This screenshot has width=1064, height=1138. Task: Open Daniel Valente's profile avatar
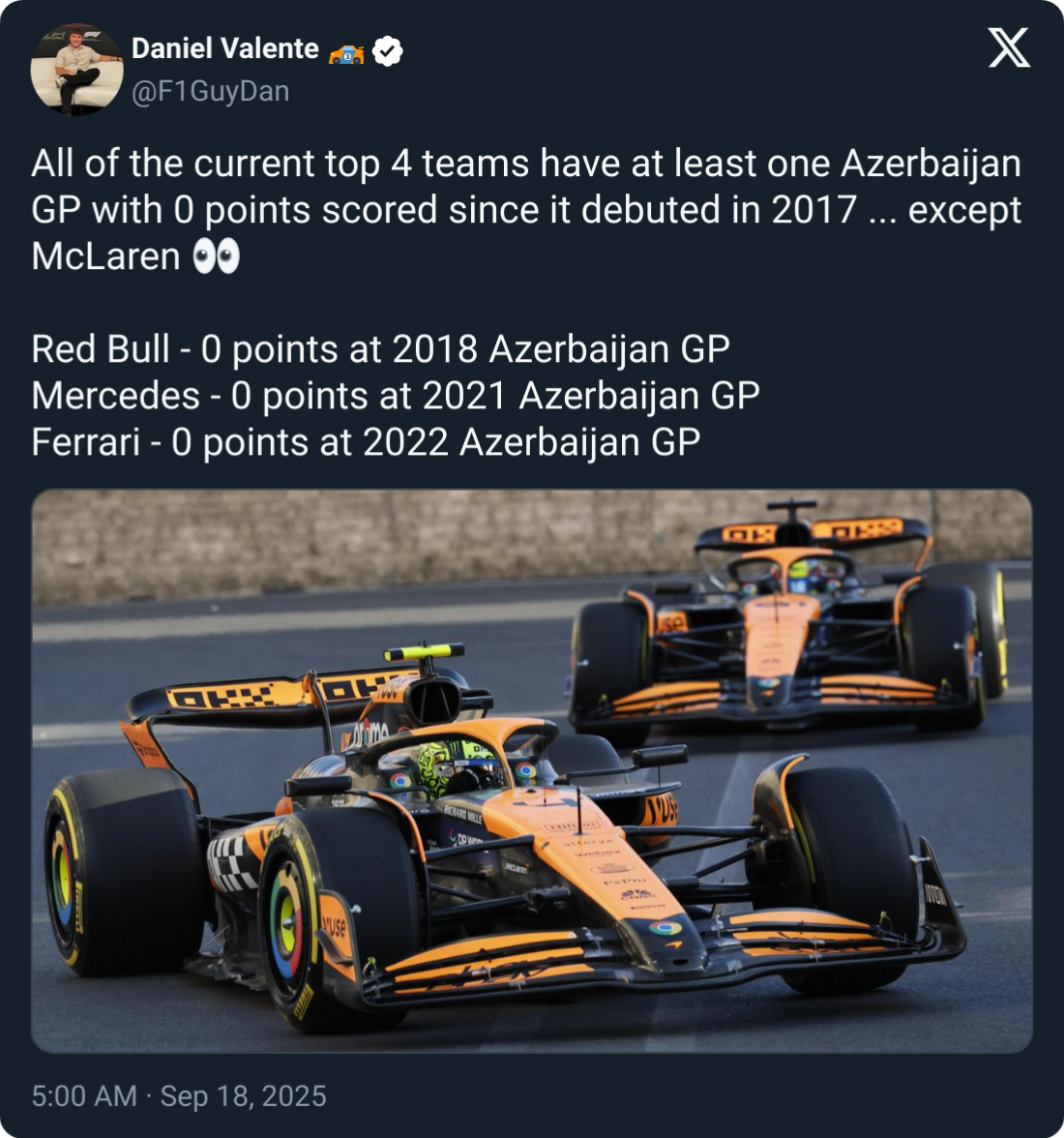click(76, 70)
